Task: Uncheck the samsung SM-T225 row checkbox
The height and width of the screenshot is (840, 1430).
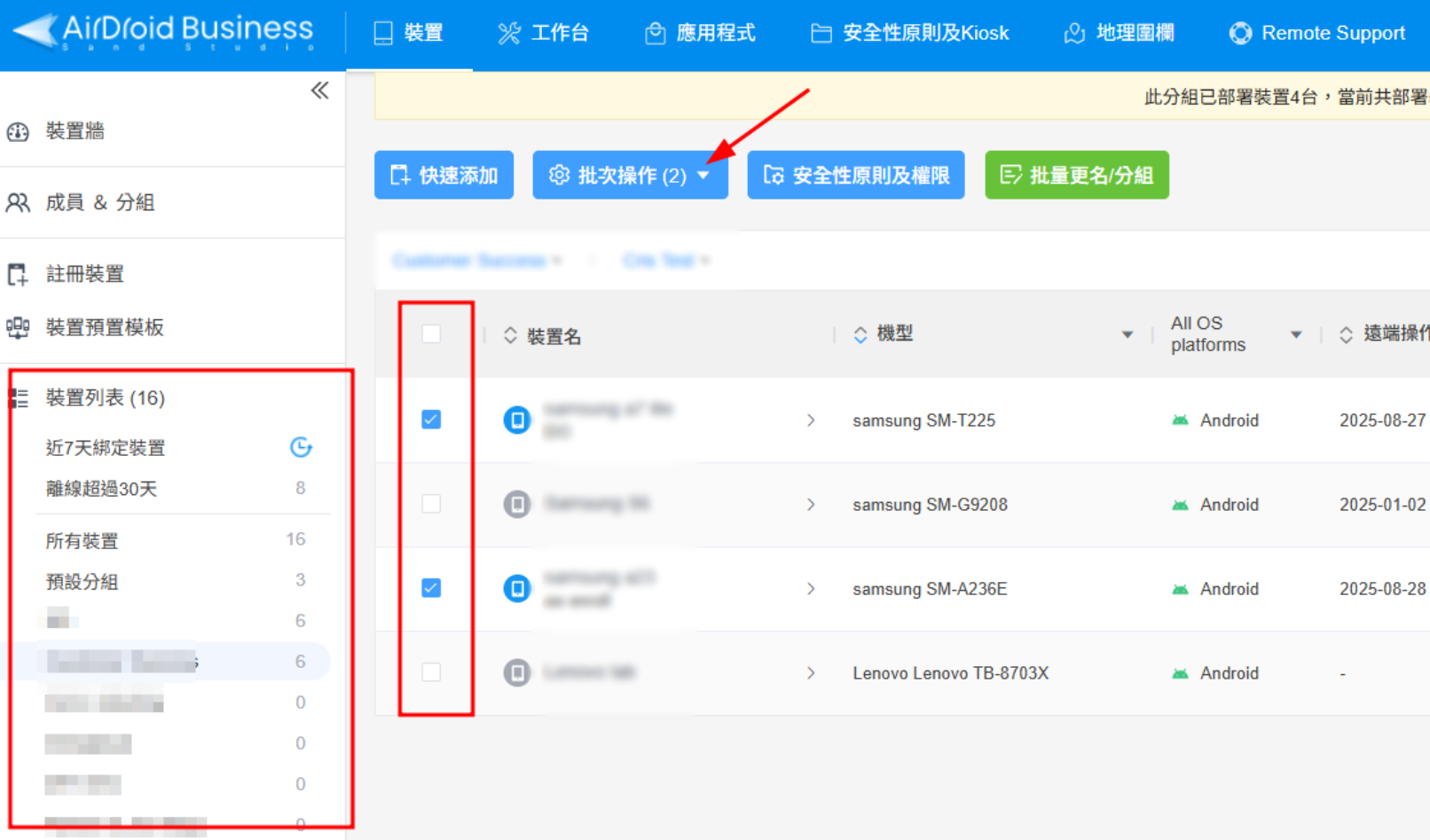Action: coord(431,420)
